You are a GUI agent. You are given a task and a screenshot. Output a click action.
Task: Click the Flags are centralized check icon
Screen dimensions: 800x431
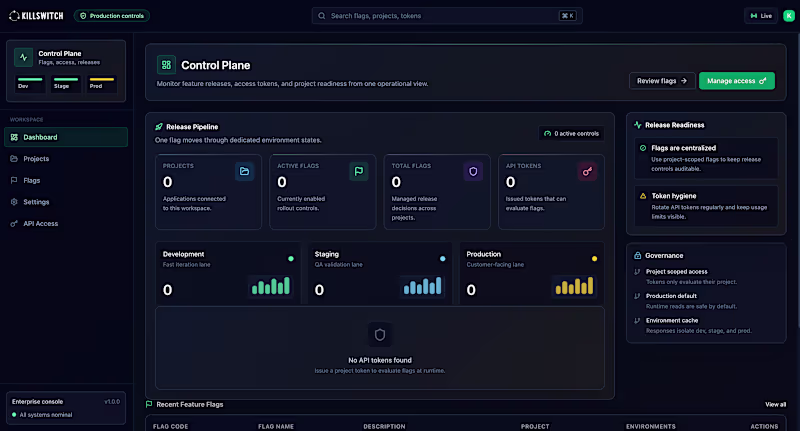[643, 148]
